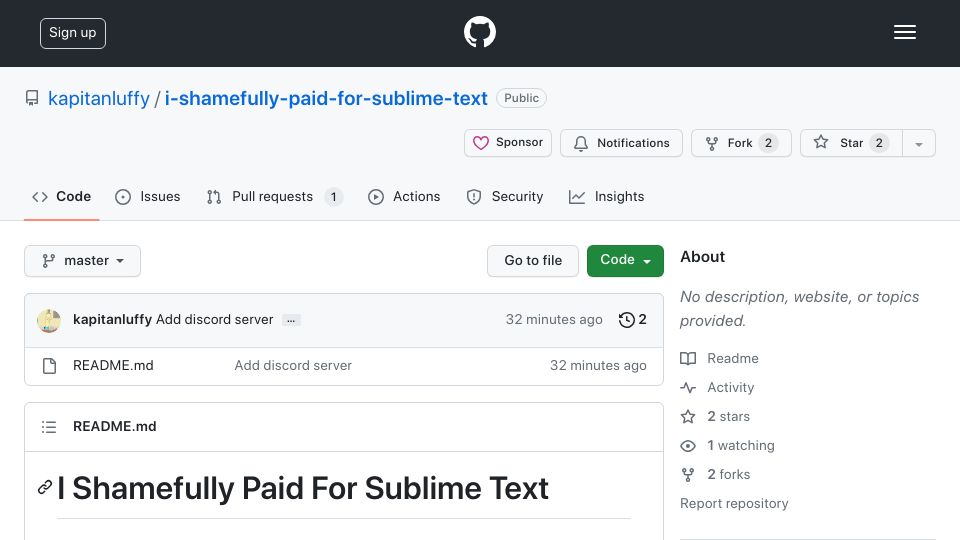Click the README.md header title
Screen dimensions: 960x540
pyautogui.click(x=114, y=427)
